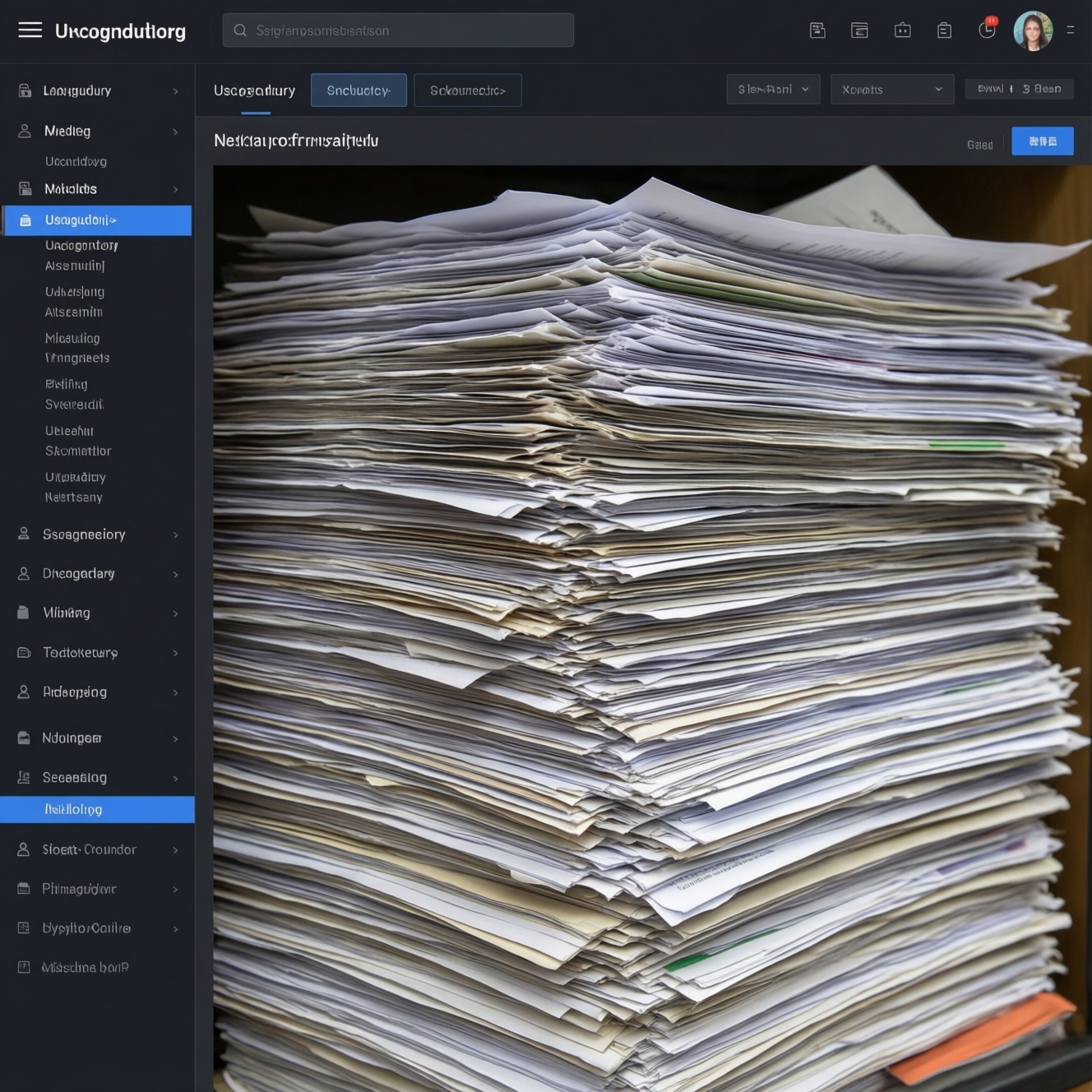
Task: Select the Udogontory Alsemuinj submenu item
Action: pyautogui.click(x=81, y=256)
